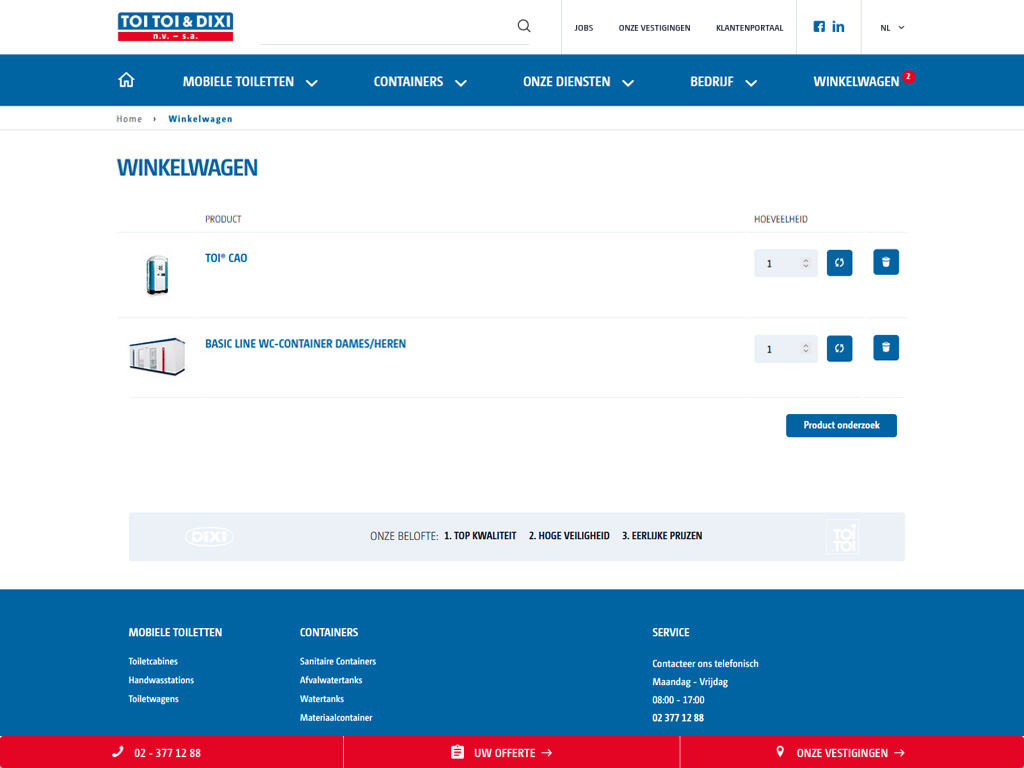
Task: Open the TOI CAO product link
Action: (x=226, y=258)
